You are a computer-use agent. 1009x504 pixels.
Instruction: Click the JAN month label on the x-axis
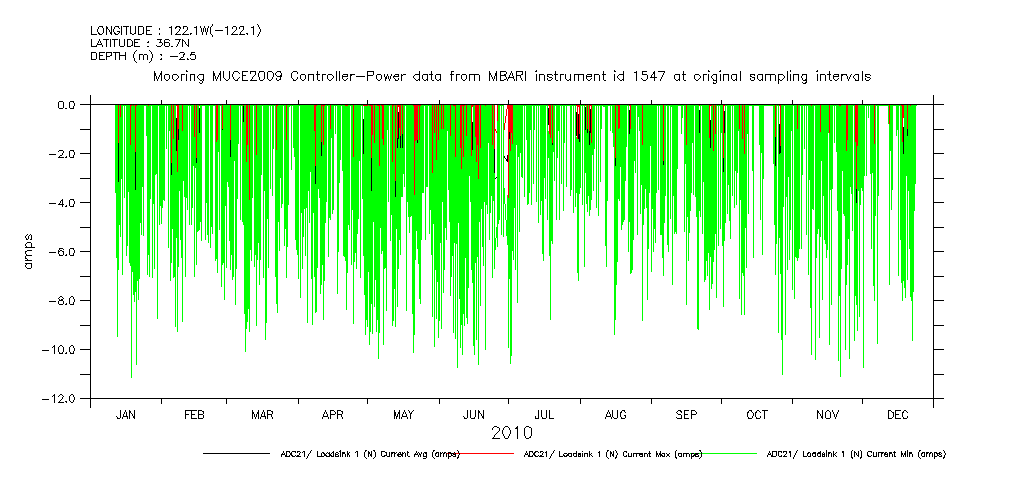(x=125, y=415)
